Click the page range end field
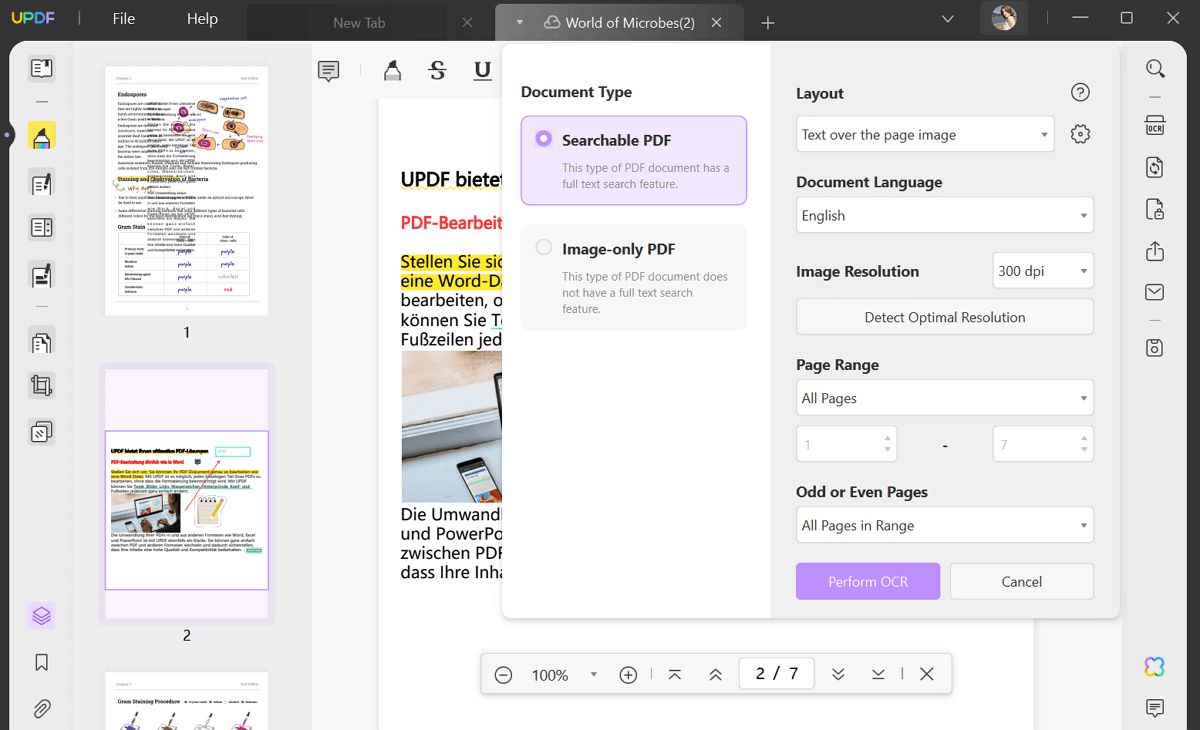1200x730 pixels. click(1043, 444)
